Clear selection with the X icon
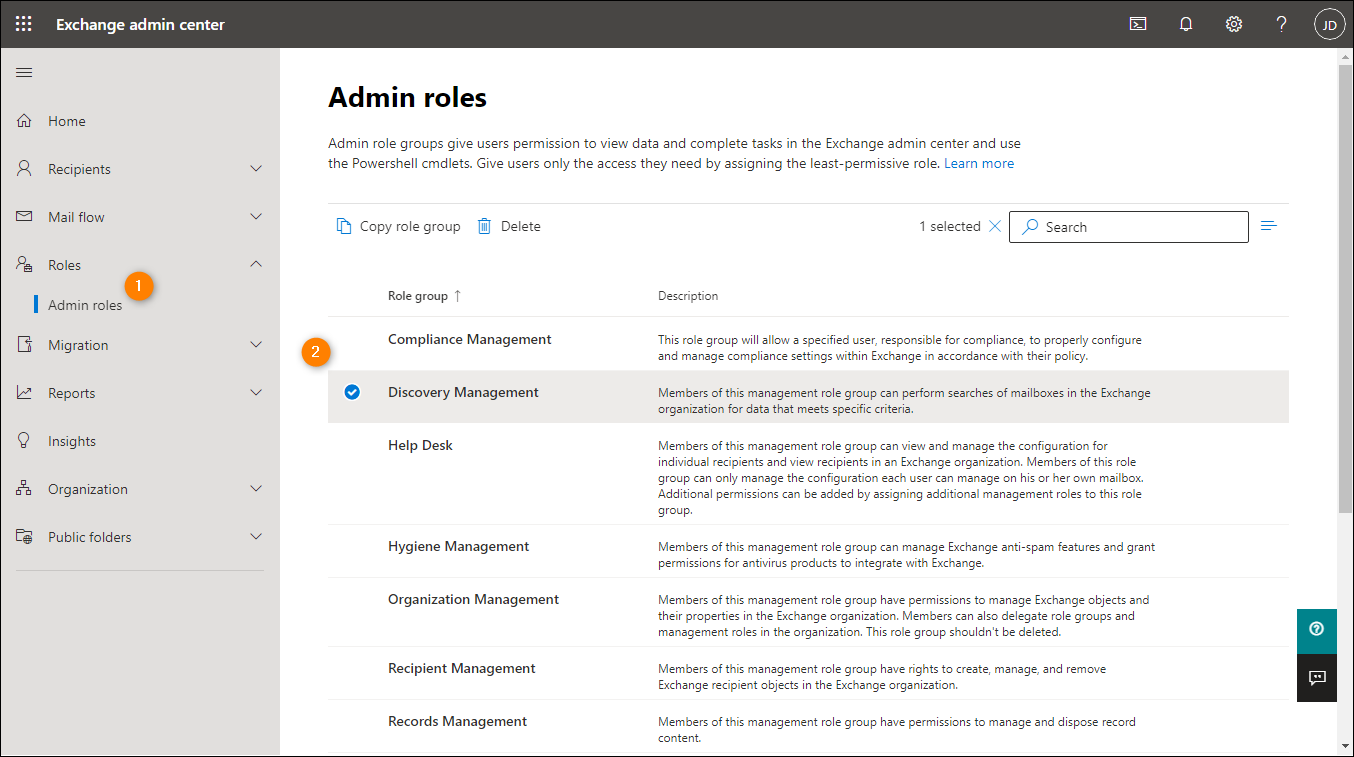 point(995,226)
